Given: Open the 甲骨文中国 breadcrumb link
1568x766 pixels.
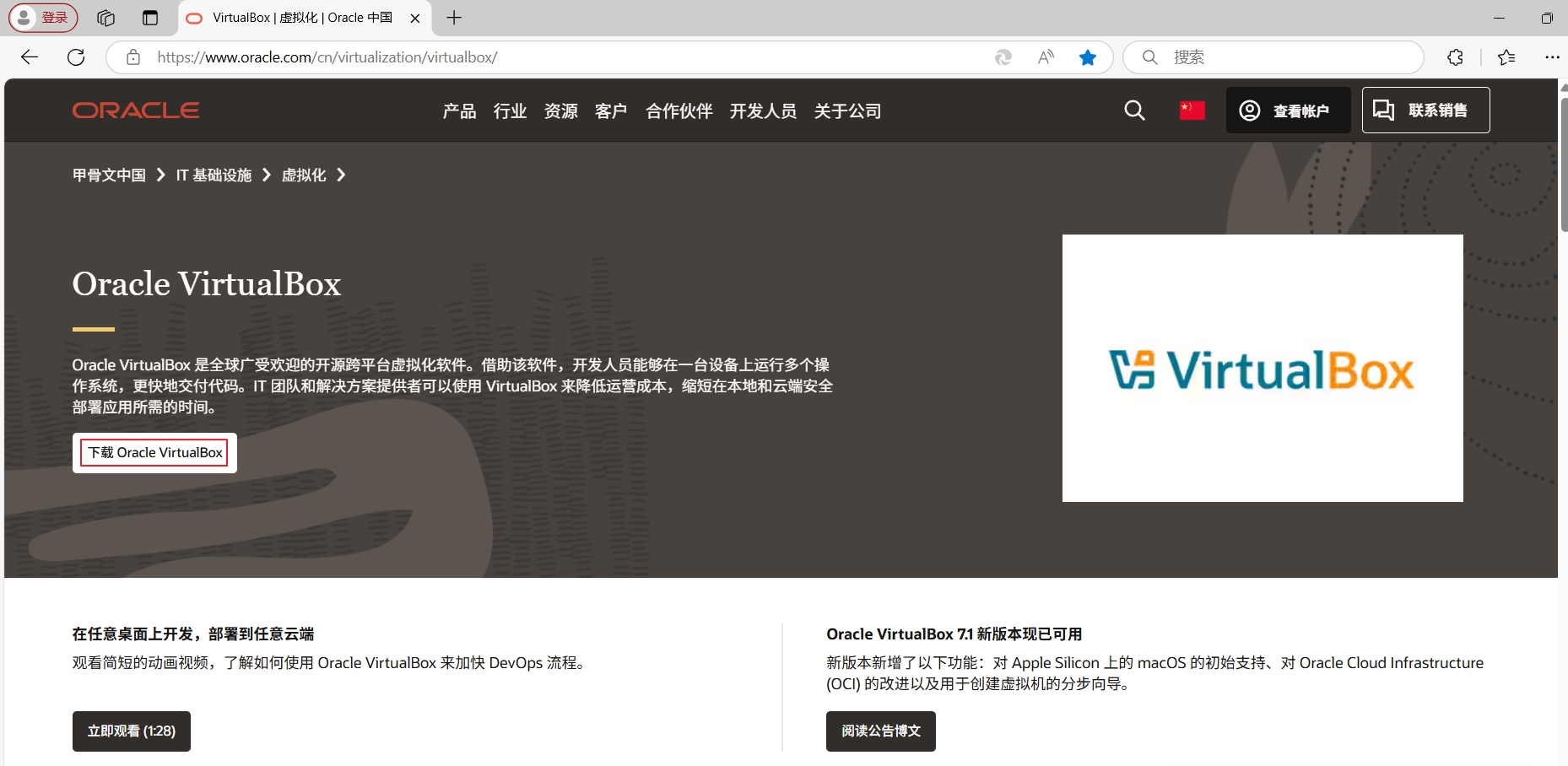Looking at the screenshot, I should click(109, 175).
